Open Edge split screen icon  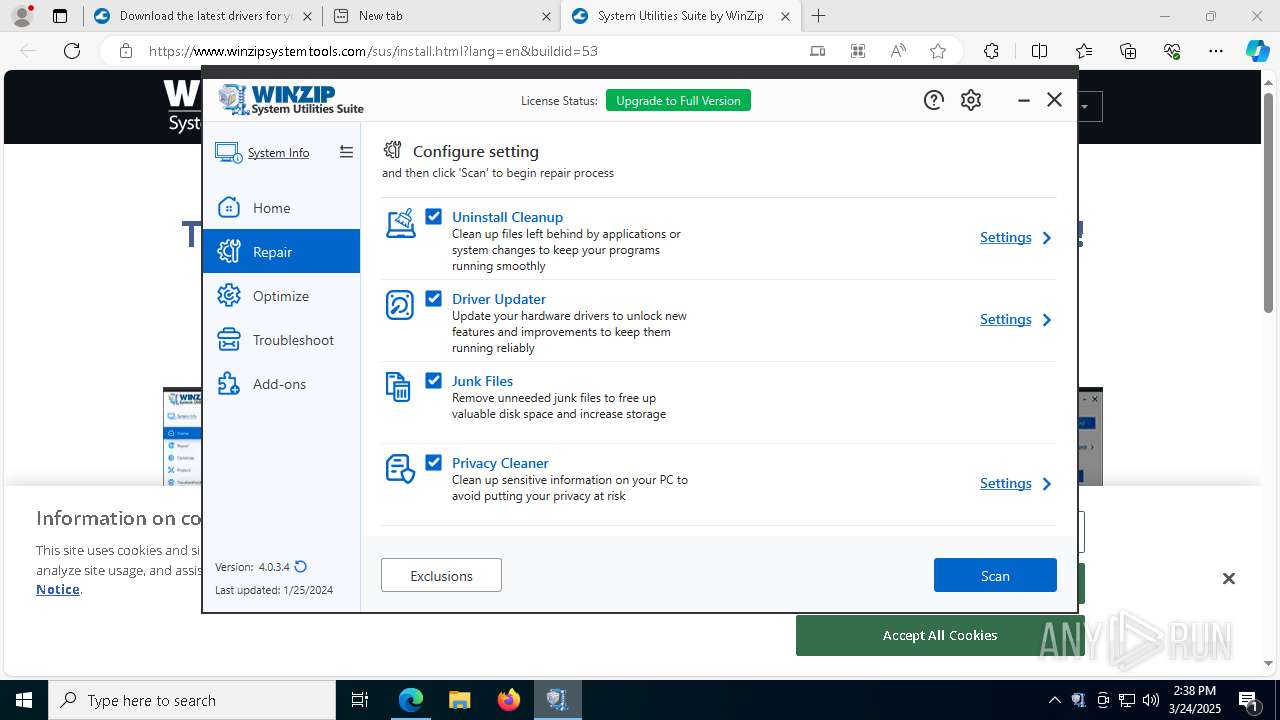pyautogui.click(x=1039, y=51)
